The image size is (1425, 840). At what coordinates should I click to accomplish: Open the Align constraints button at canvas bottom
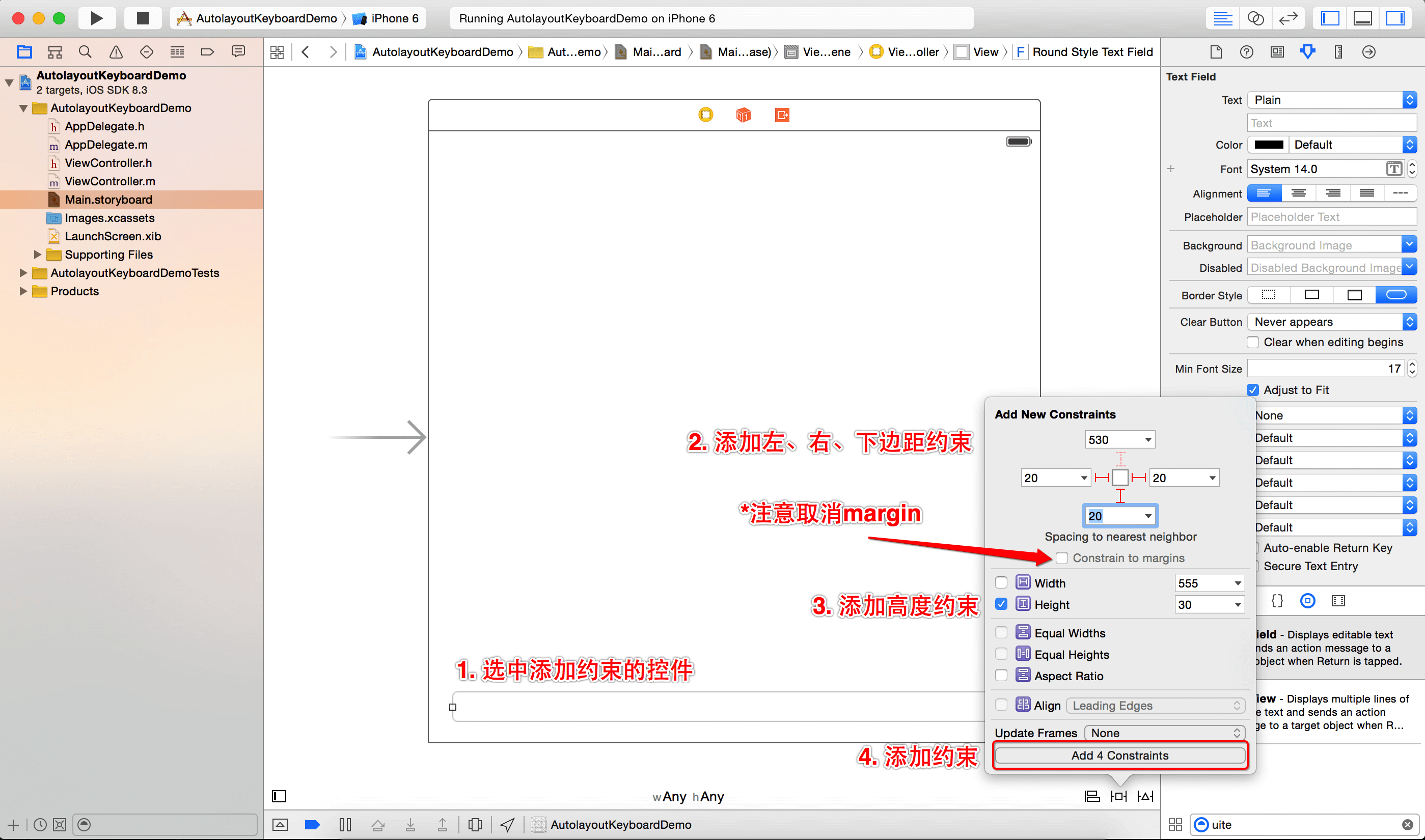[1091, 796]
